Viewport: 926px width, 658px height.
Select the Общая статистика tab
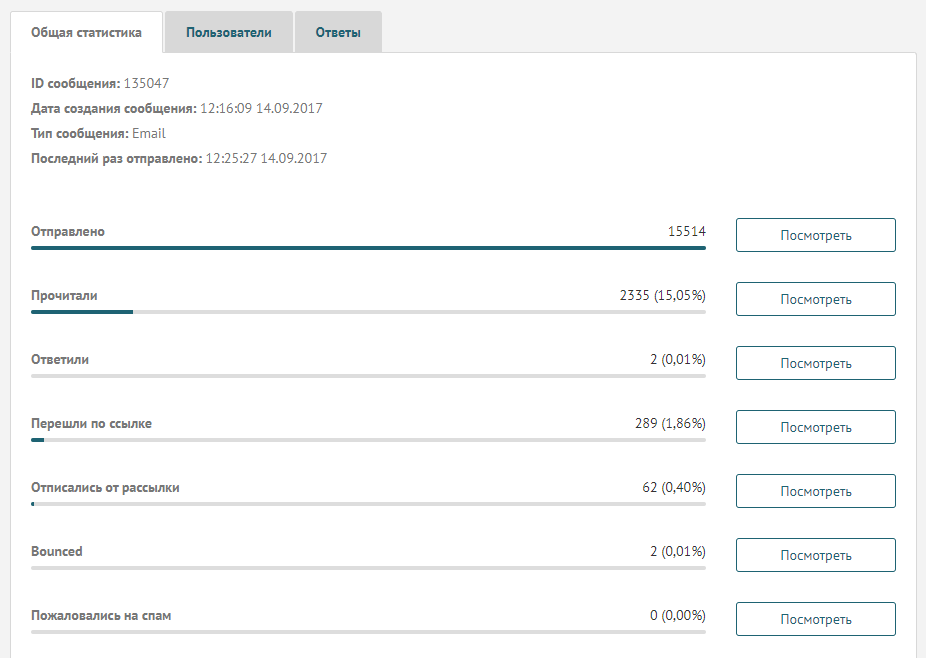86,32
